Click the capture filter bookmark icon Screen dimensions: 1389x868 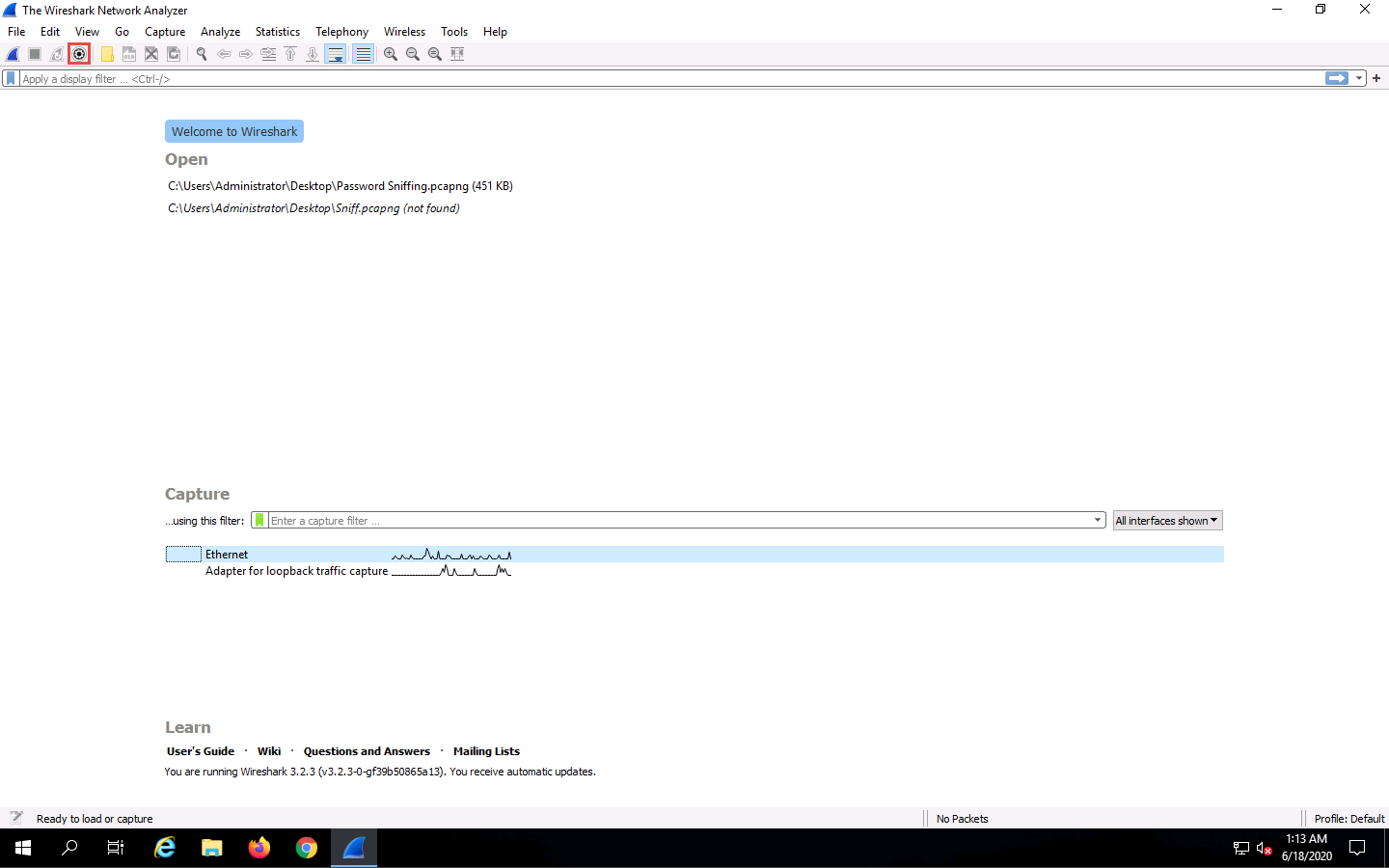259,521
